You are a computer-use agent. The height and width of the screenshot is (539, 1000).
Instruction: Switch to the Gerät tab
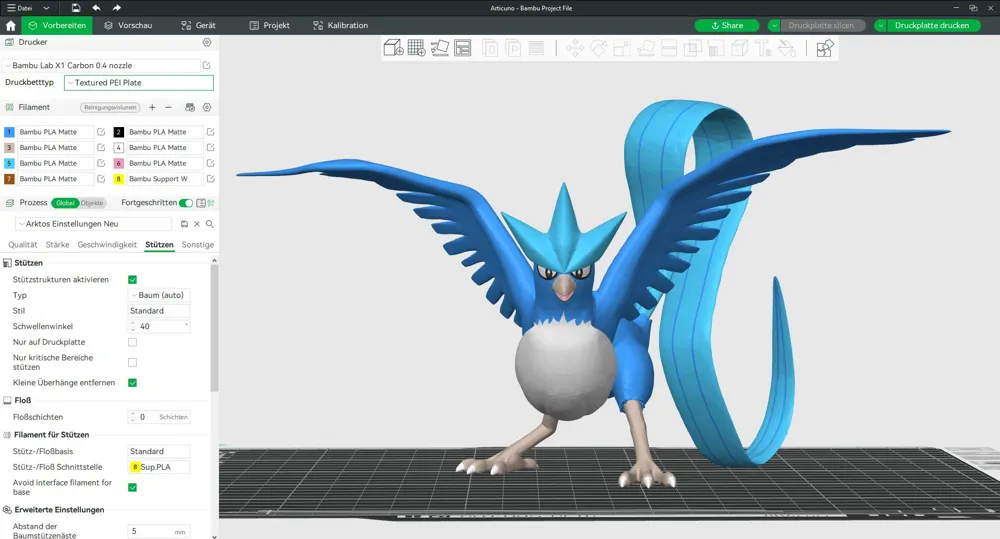click(198, 26)
